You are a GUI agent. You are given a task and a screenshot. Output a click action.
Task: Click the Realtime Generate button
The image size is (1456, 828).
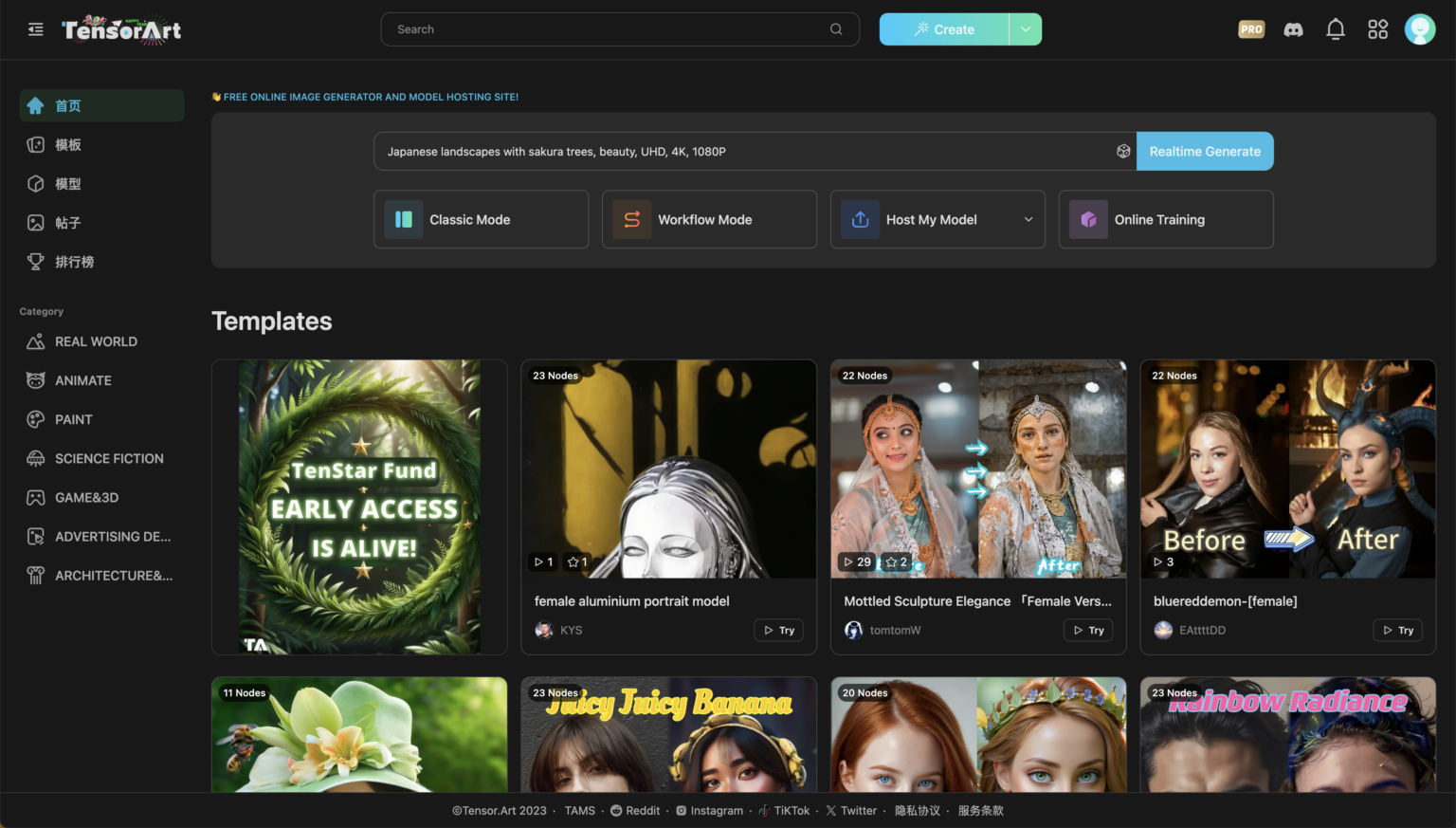[1204, 152]
